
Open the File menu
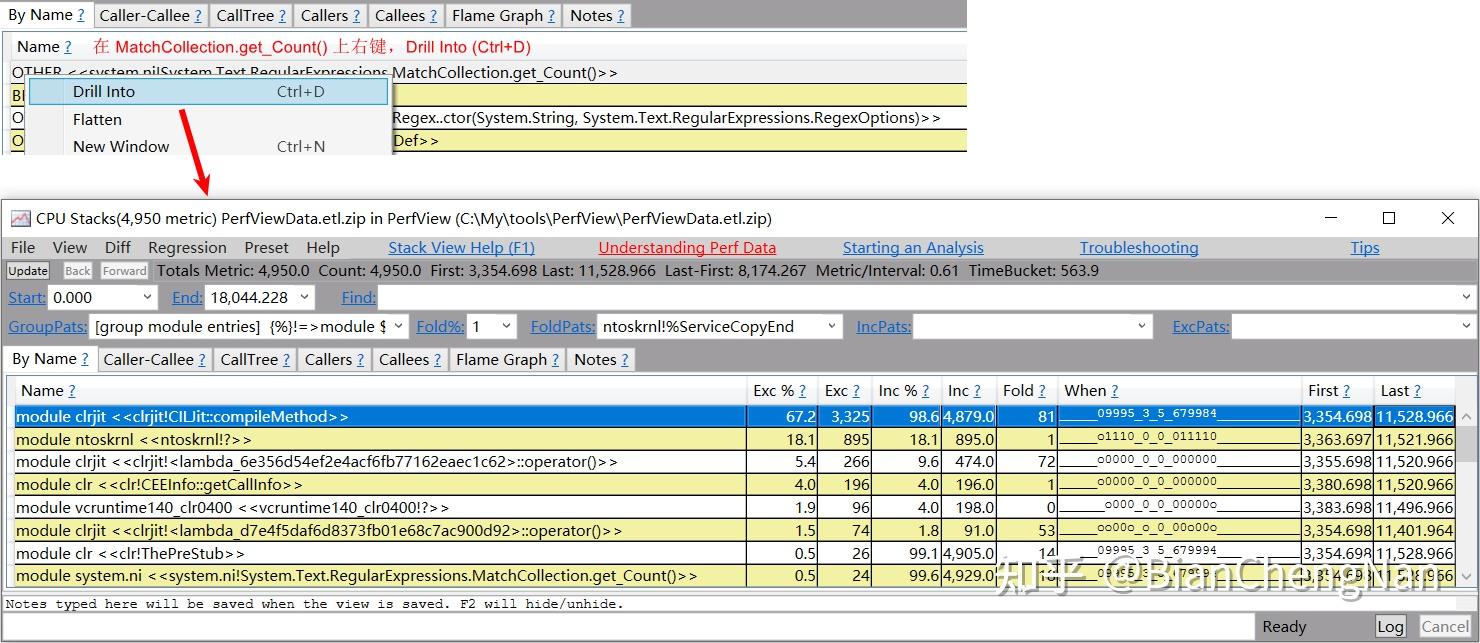pyautogui.click(x=23, y=247)
